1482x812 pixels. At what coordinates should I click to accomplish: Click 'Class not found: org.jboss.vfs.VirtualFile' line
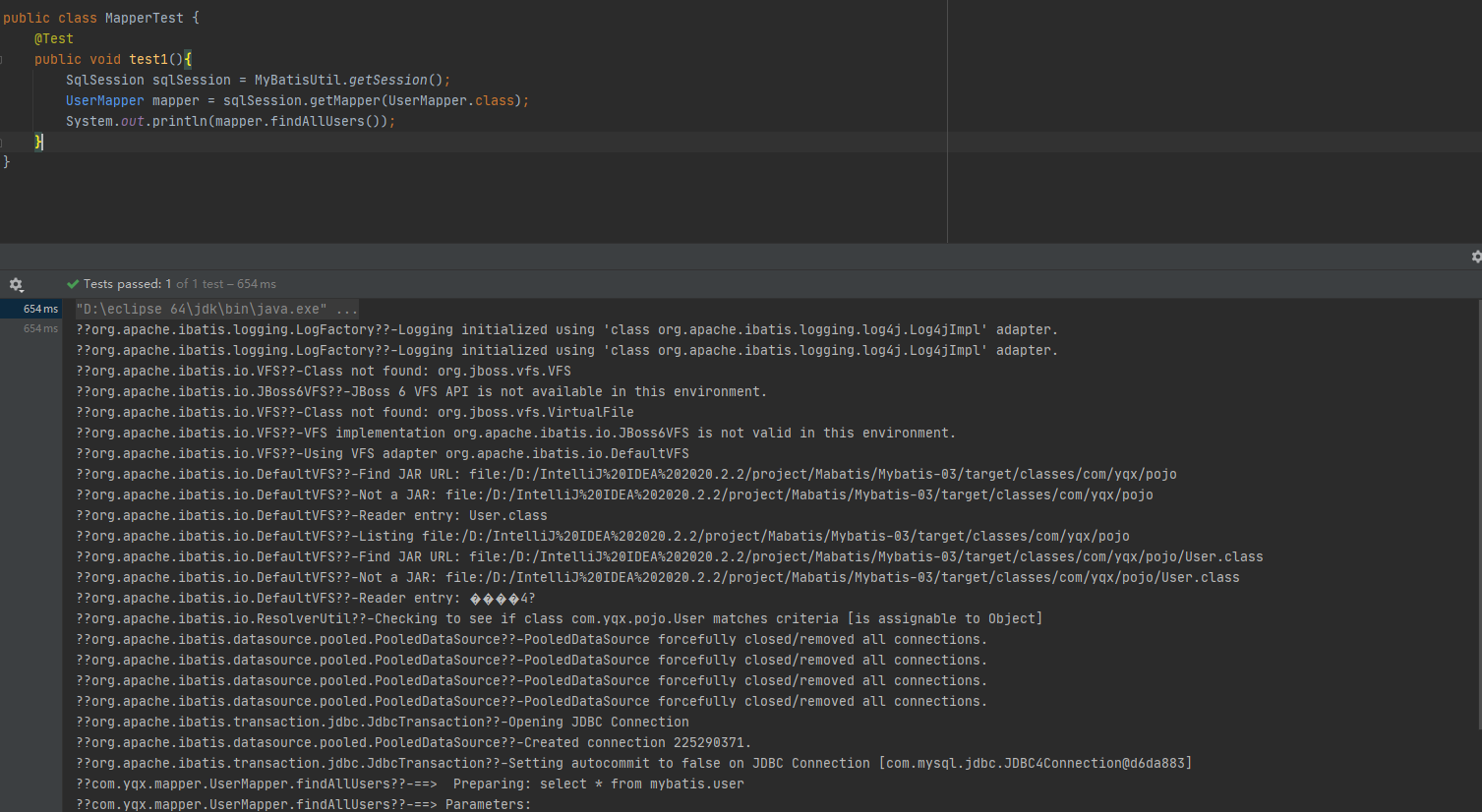[355, 412]
